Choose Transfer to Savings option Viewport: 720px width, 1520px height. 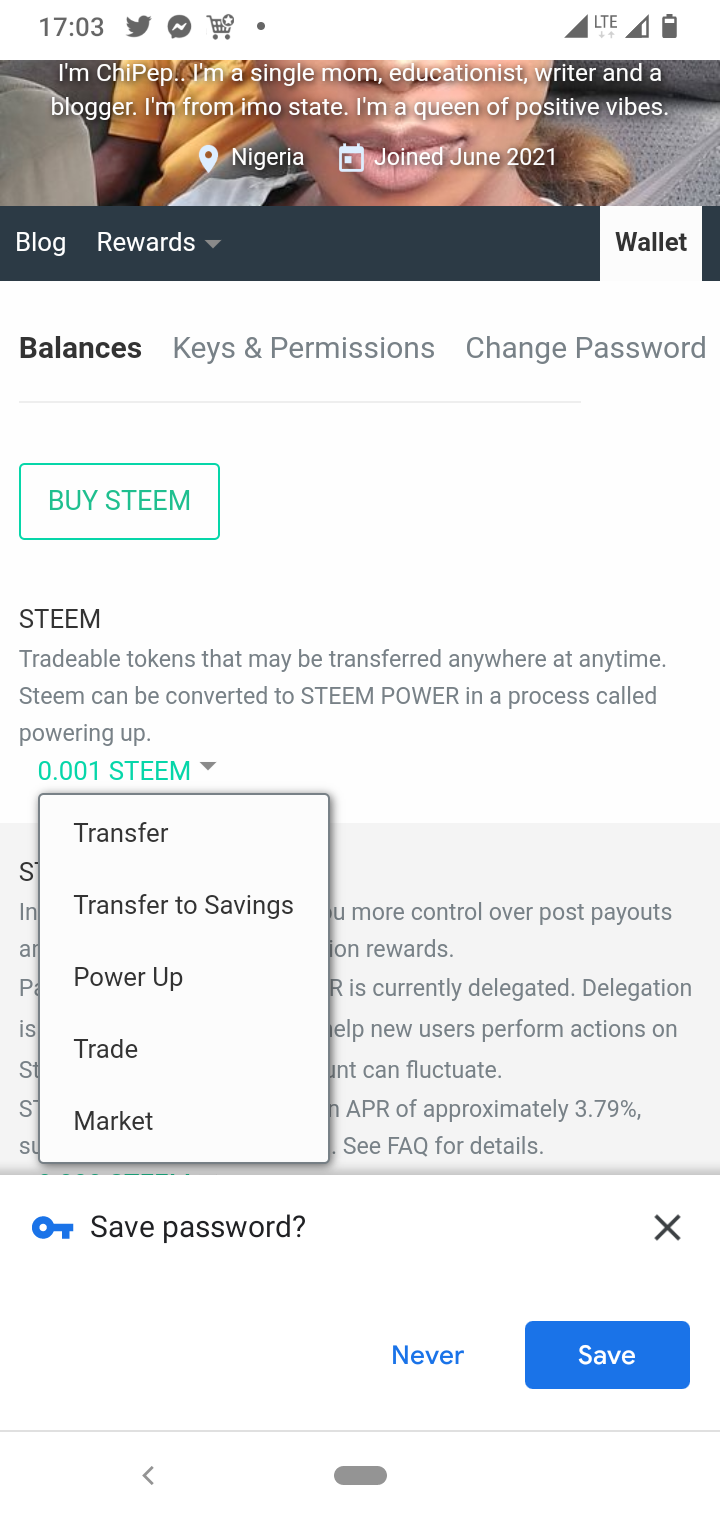pyautogui.click(x=184, y=905)
